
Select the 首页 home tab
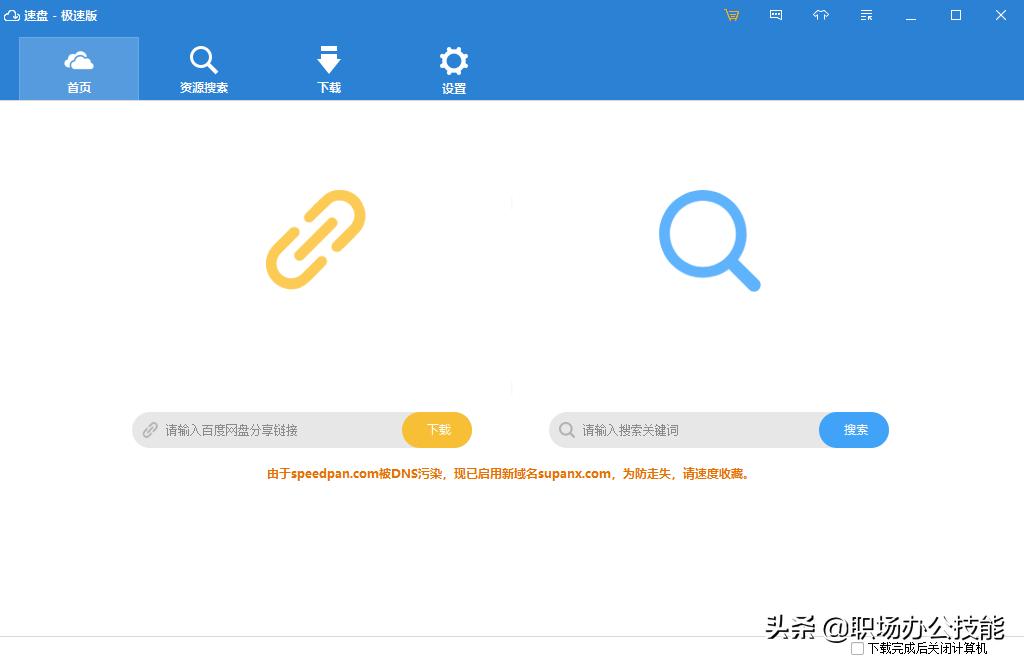[78, 67]
